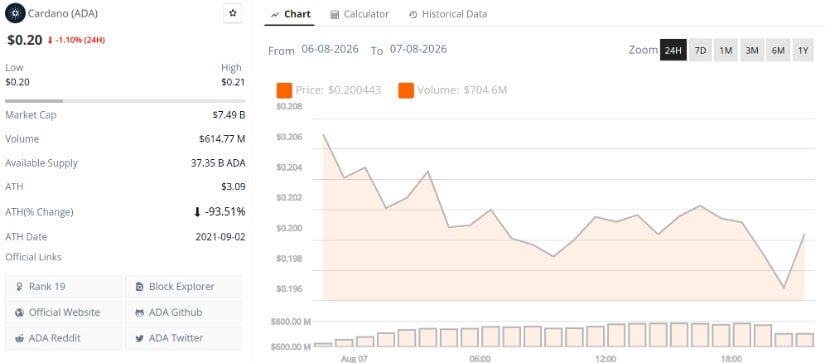Screen dimensions: 825x363
Task: Click the low-high price range bar
Action: point(125,100)
